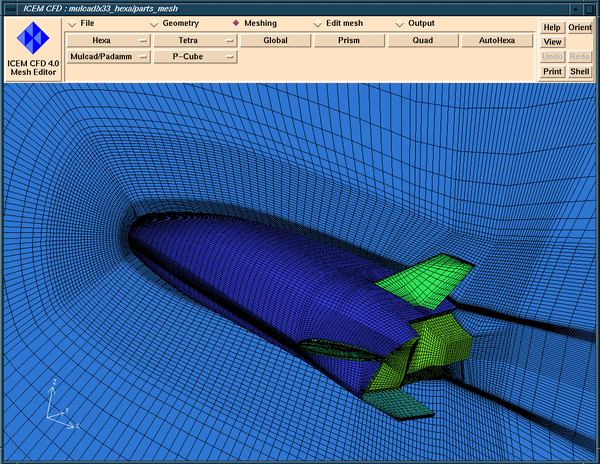Open the Mulcad/Padamm dropdown menu

(108, 57)
